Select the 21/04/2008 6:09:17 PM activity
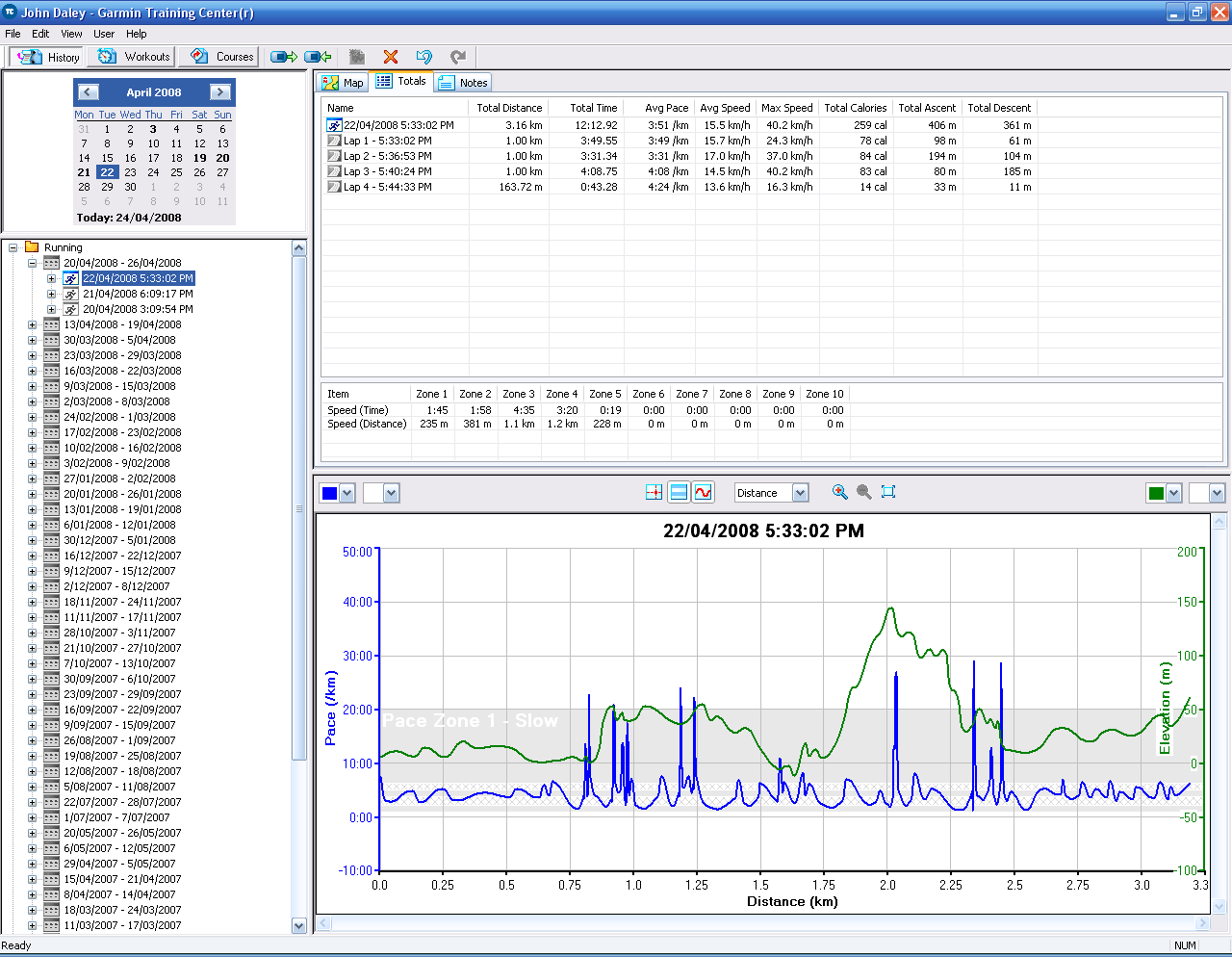 (138, 294)
